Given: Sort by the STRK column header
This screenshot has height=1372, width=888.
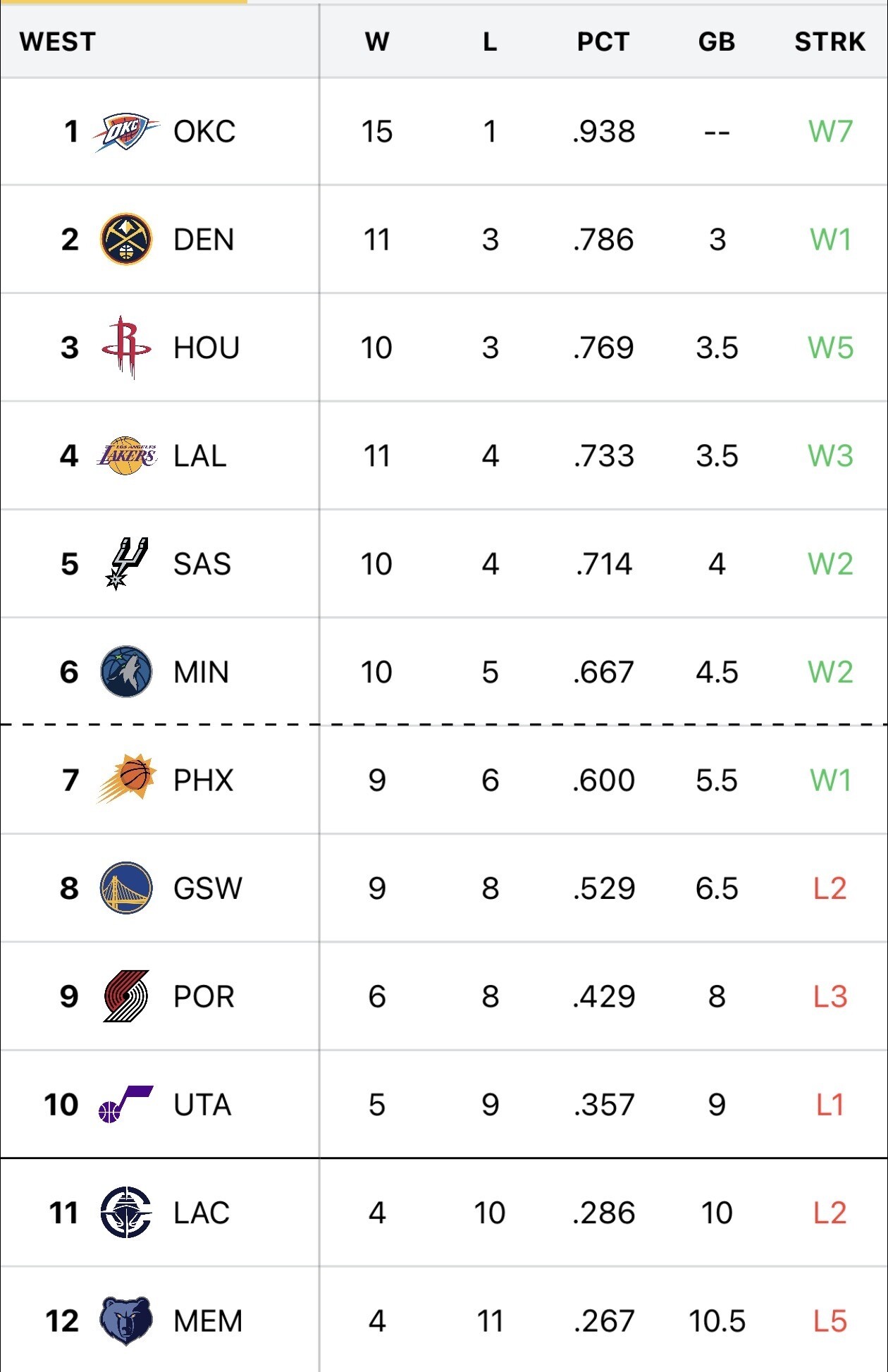Looking at the screenshot, I should (x=830, y=42).
